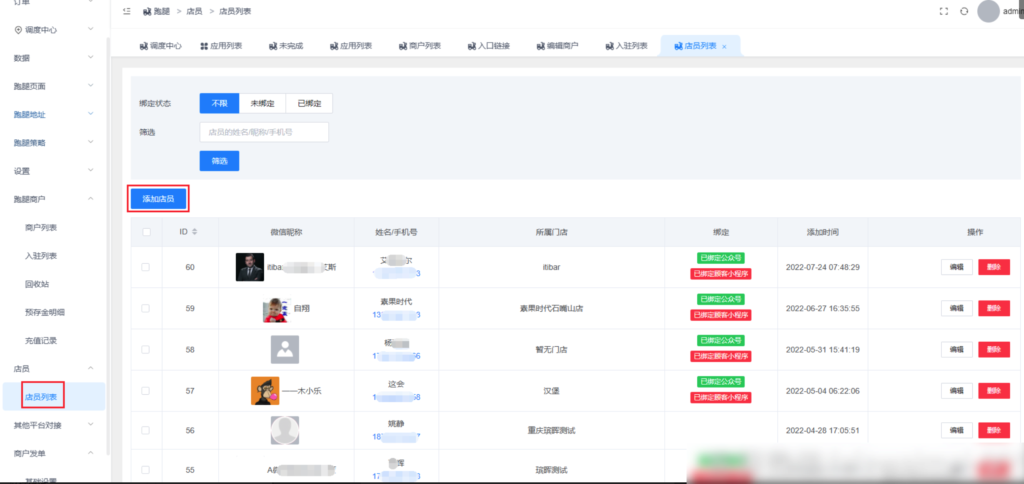Click the ID column sort arrows
Screen dimensions: 1024x484
(194, 232)
